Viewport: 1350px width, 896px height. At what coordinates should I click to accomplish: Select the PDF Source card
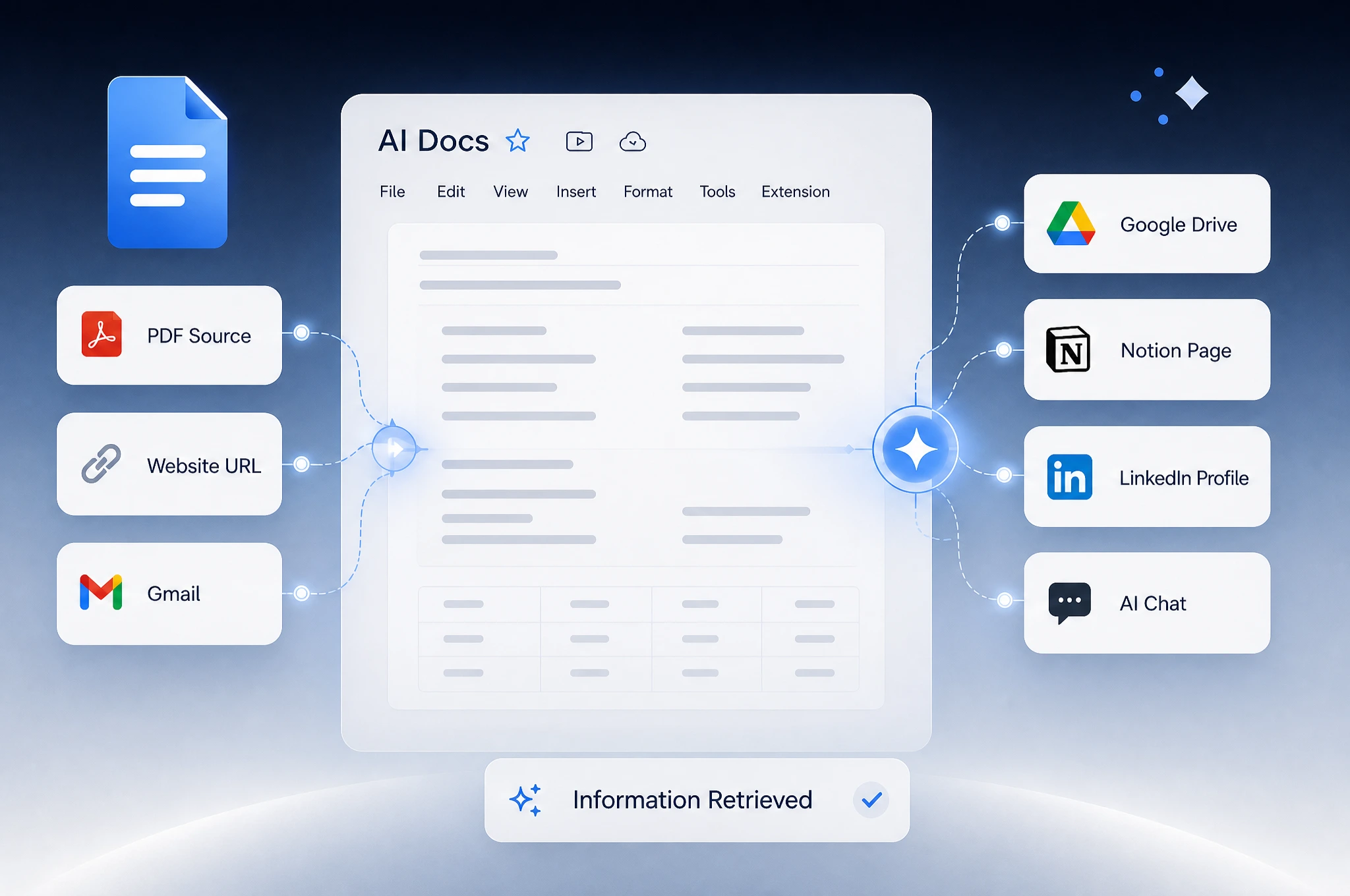[169, 335]
